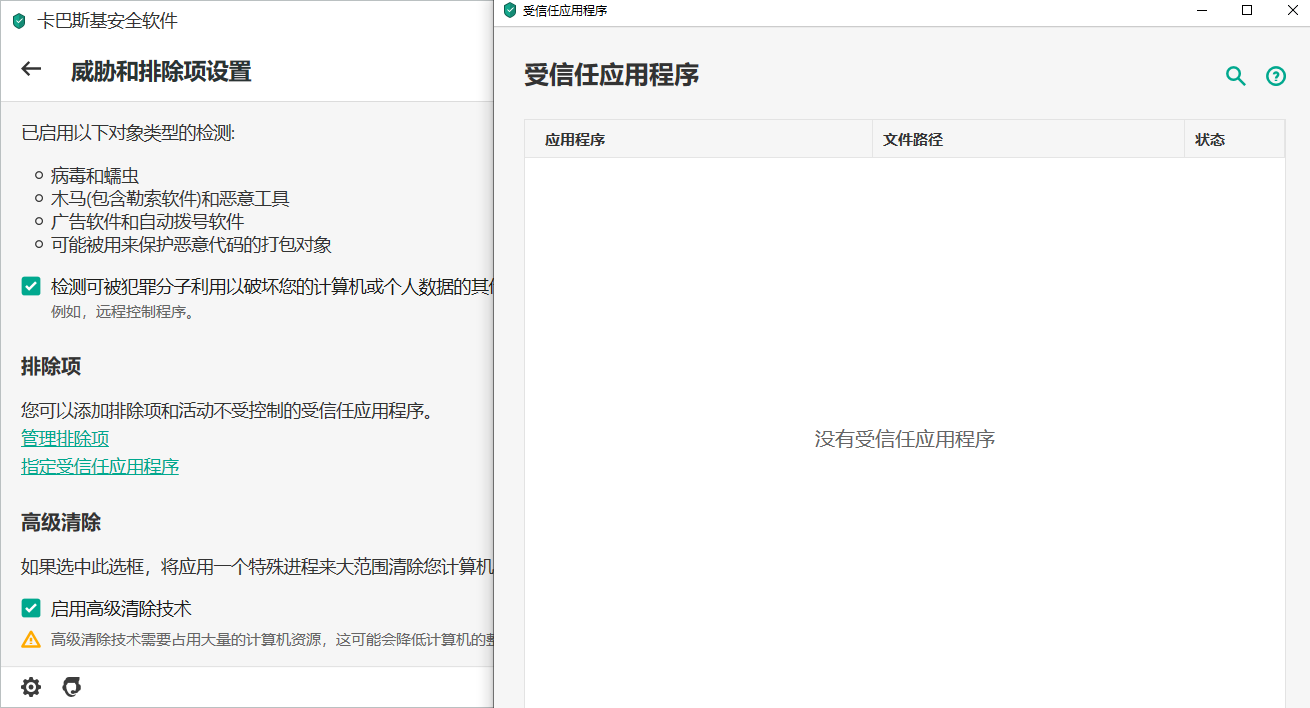Go back using the arrow in settings window
Image resolution: width=1310 pixels, height=708 pixels.
click(31, 69)
